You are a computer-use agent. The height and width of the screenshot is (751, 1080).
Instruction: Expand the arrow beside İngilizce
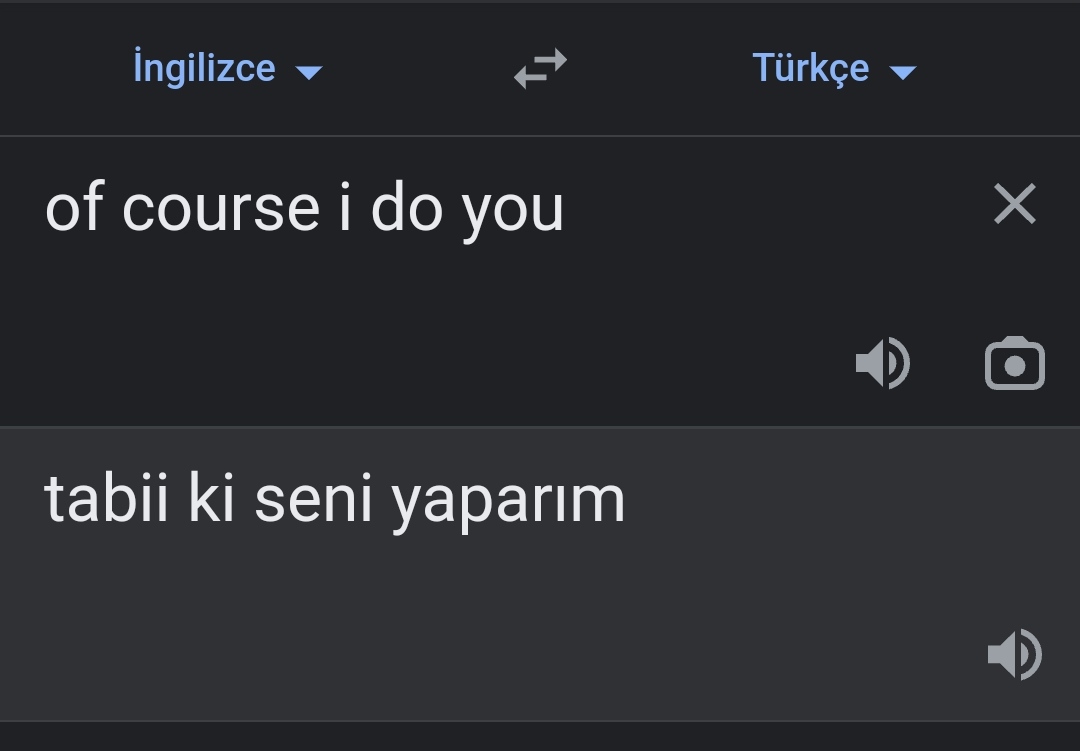[x=309, y=72]
